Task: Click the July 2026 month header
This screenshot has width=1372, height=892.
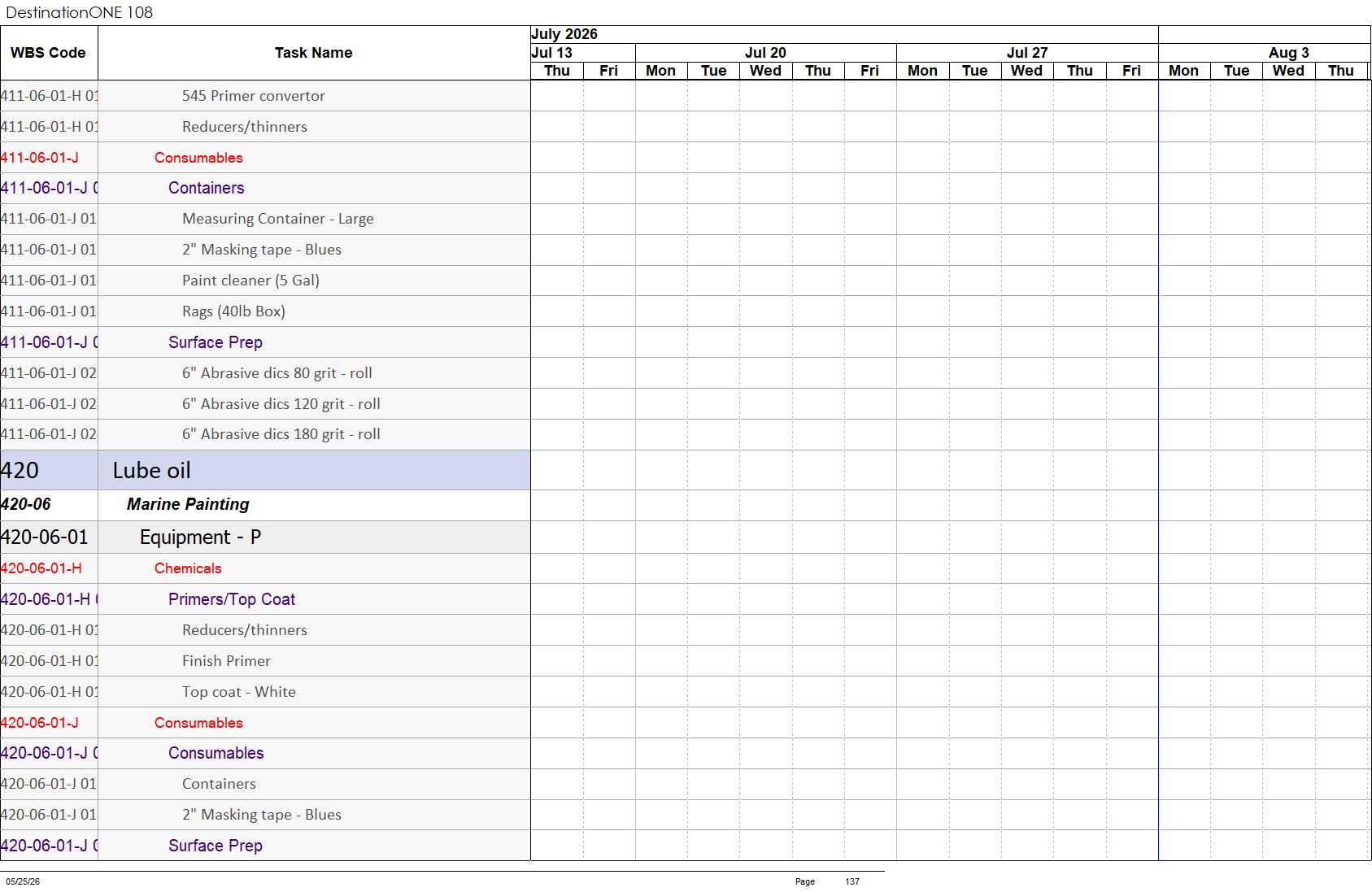Action: point(844,34)
